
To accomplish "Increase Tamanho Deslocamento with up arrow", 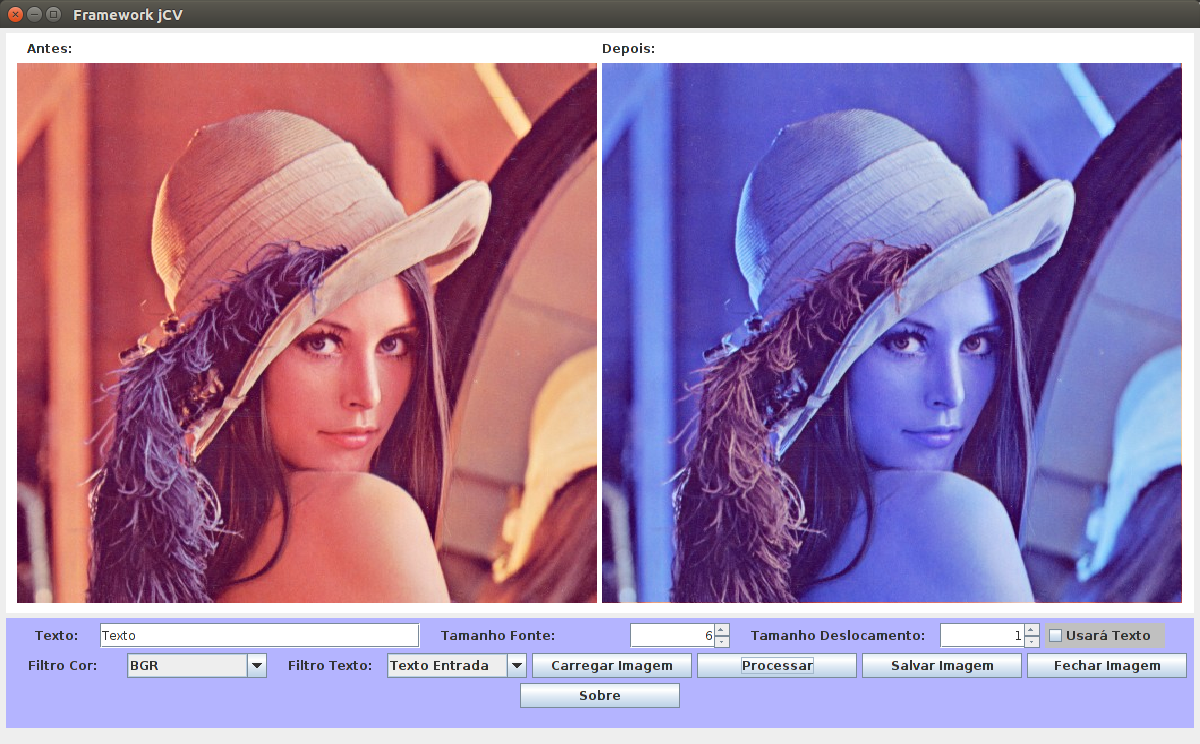I will tap(1032, 630).
